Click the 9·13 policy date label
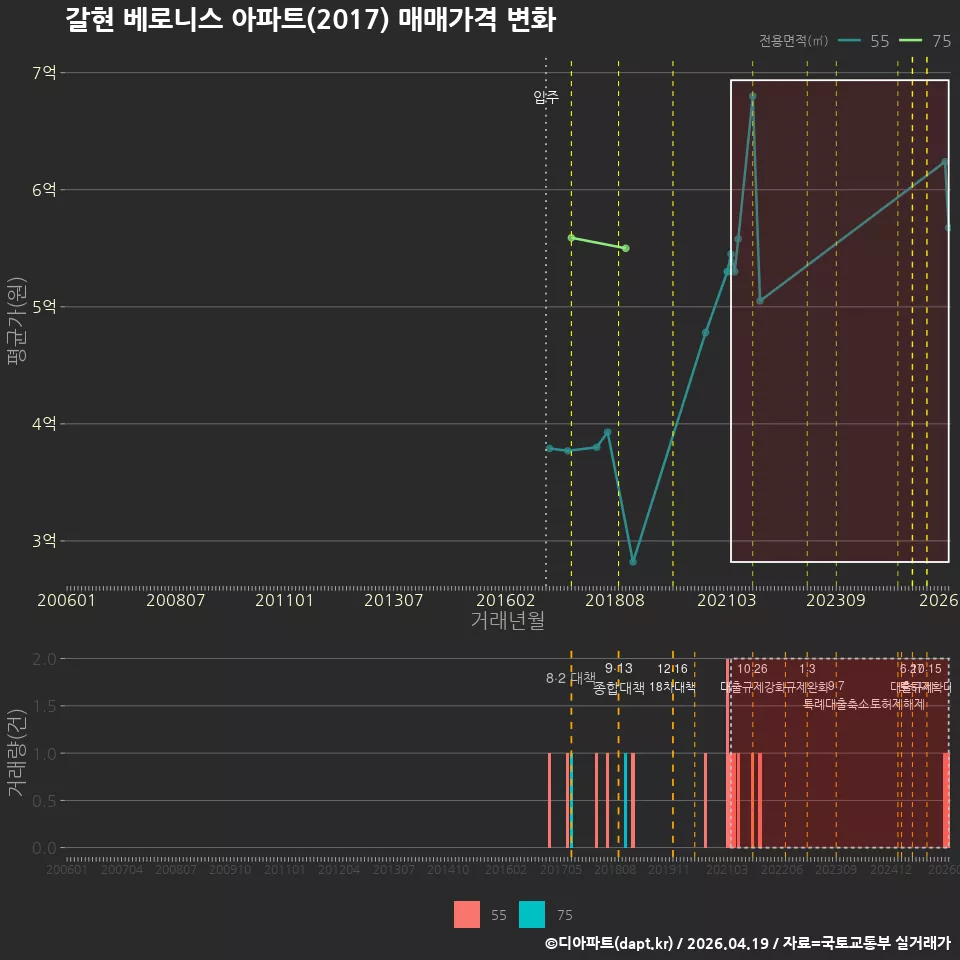This screenshot has height=960, width=960. tap(618, 668)
